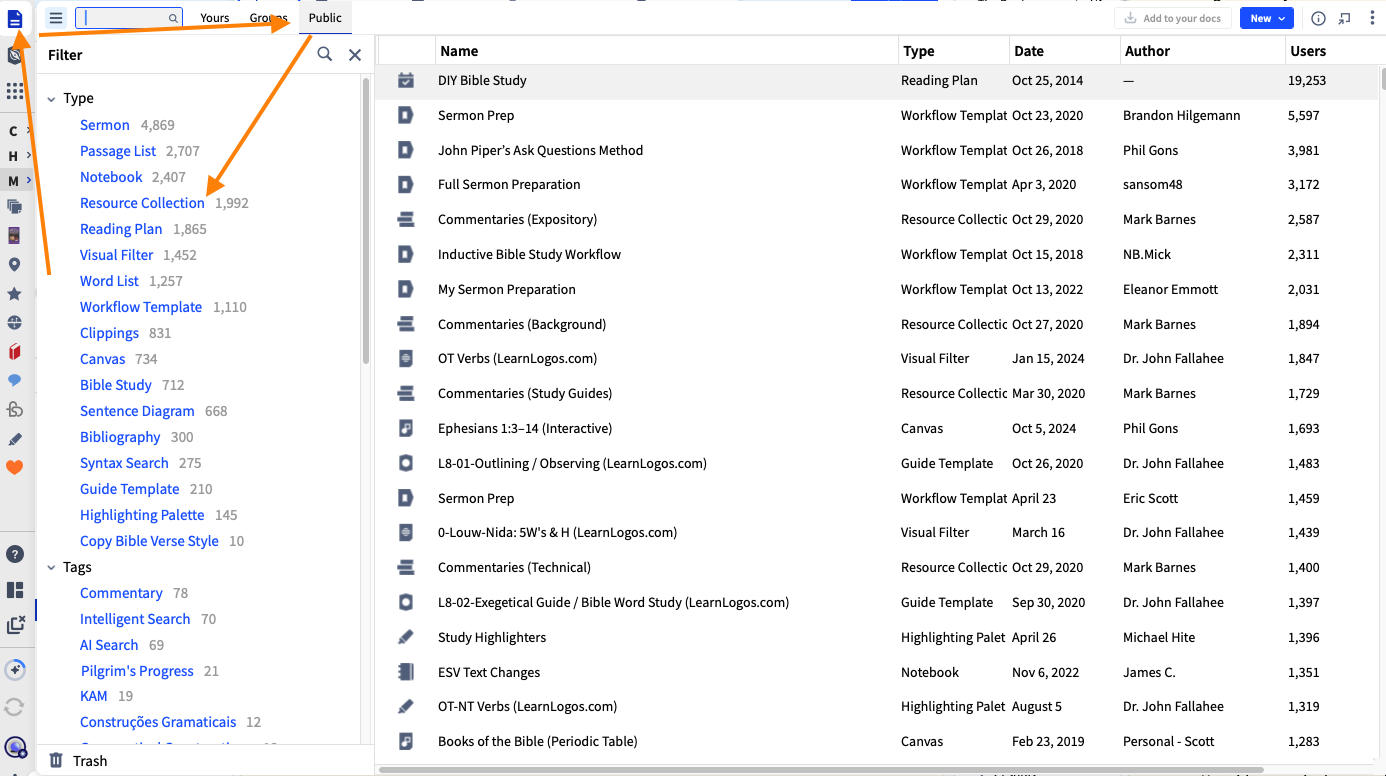The image size is (1386, 776).
Task: Open the star favorites sidebar icon
Action: [x=15, y=294]
